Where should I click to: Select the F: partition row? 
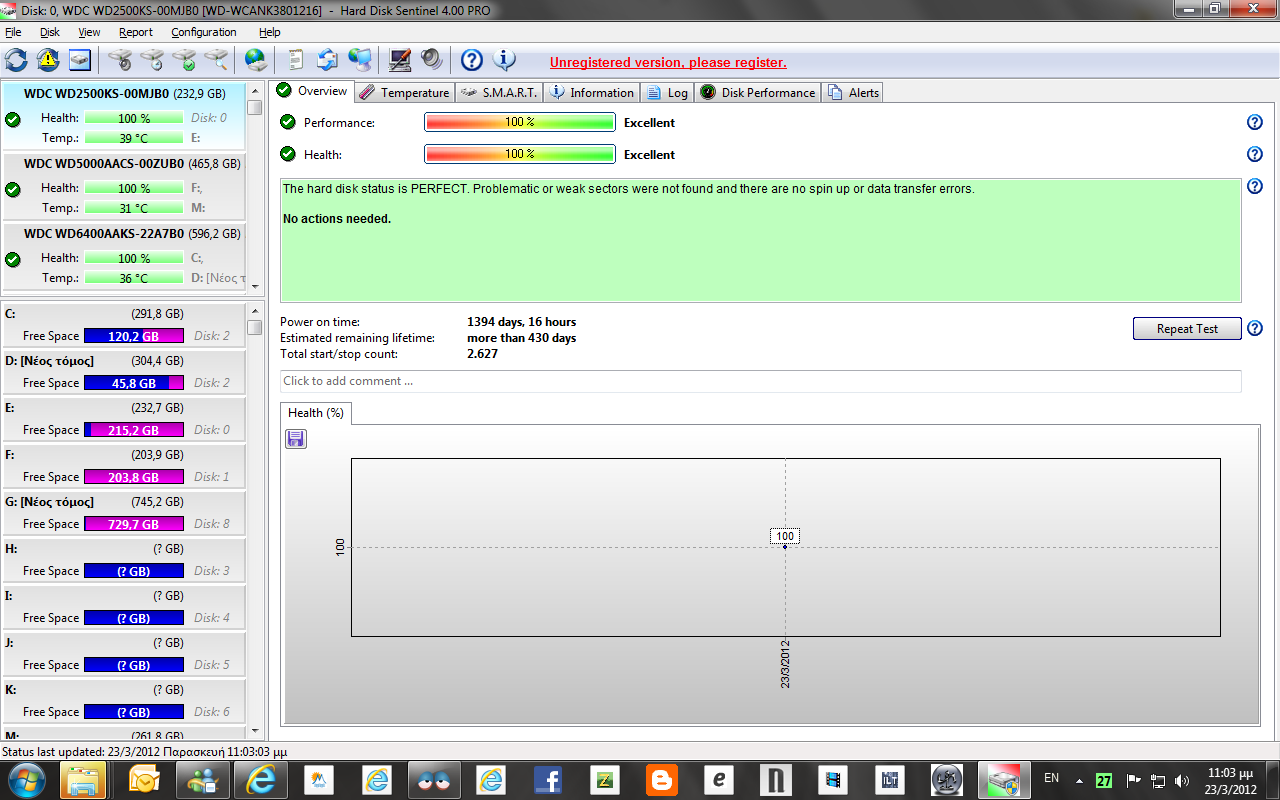pyautogui.click(x=123, y=466)
